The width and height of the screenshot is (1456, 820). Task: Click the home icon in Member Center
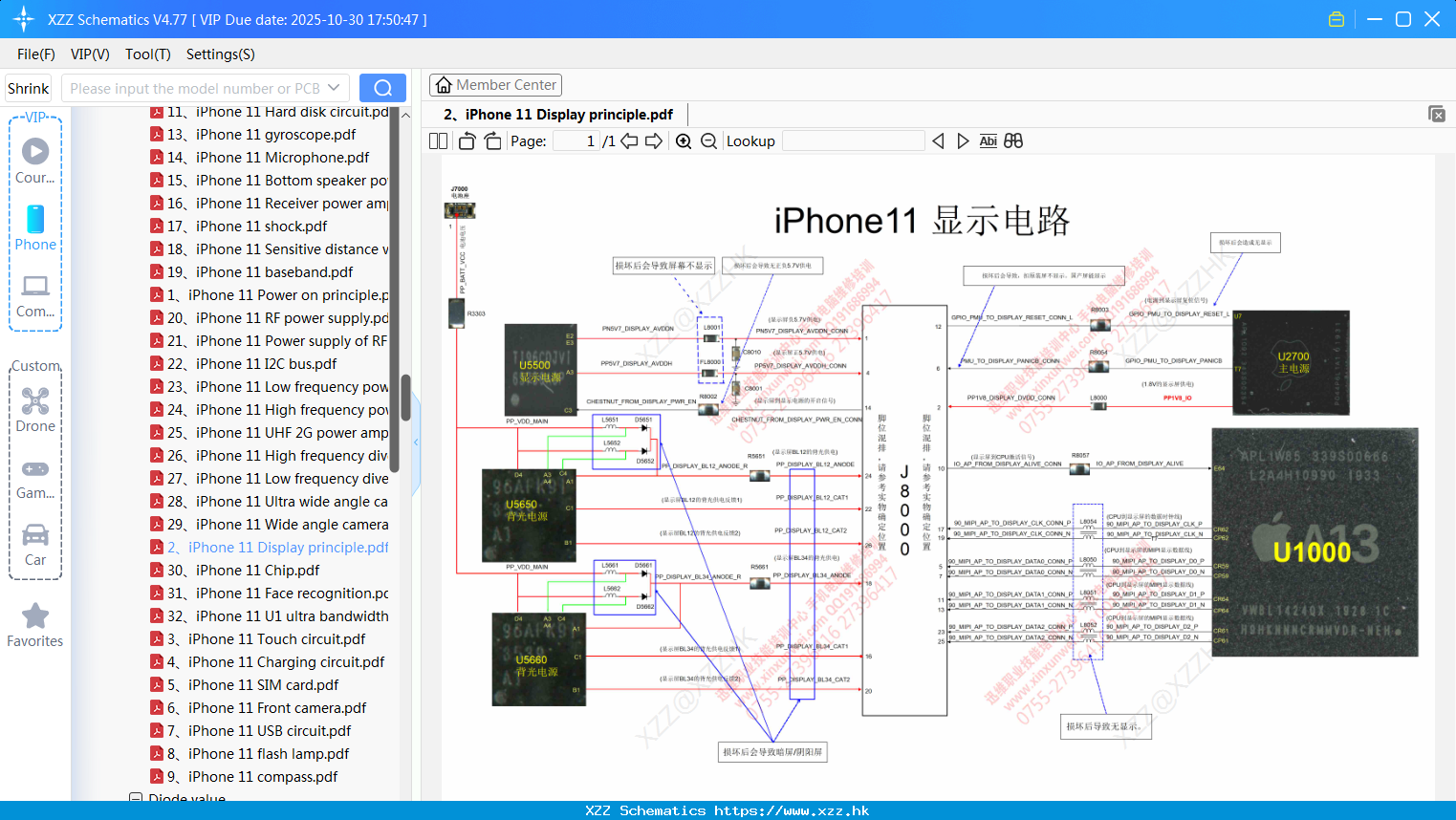444,85
